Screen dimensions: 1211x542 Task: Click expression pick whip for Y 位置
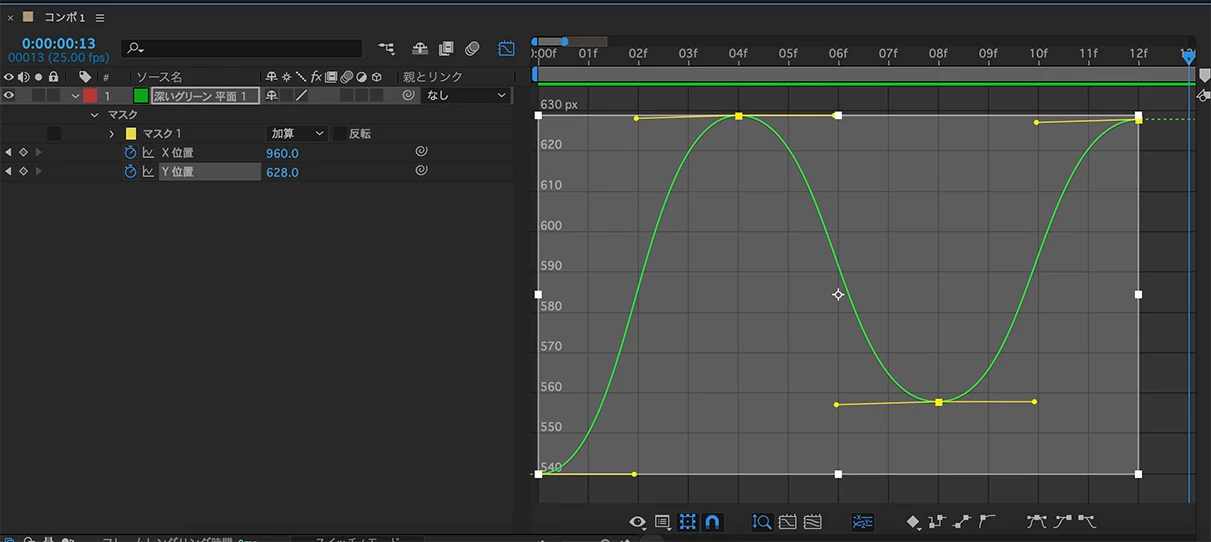click(422, 171)
